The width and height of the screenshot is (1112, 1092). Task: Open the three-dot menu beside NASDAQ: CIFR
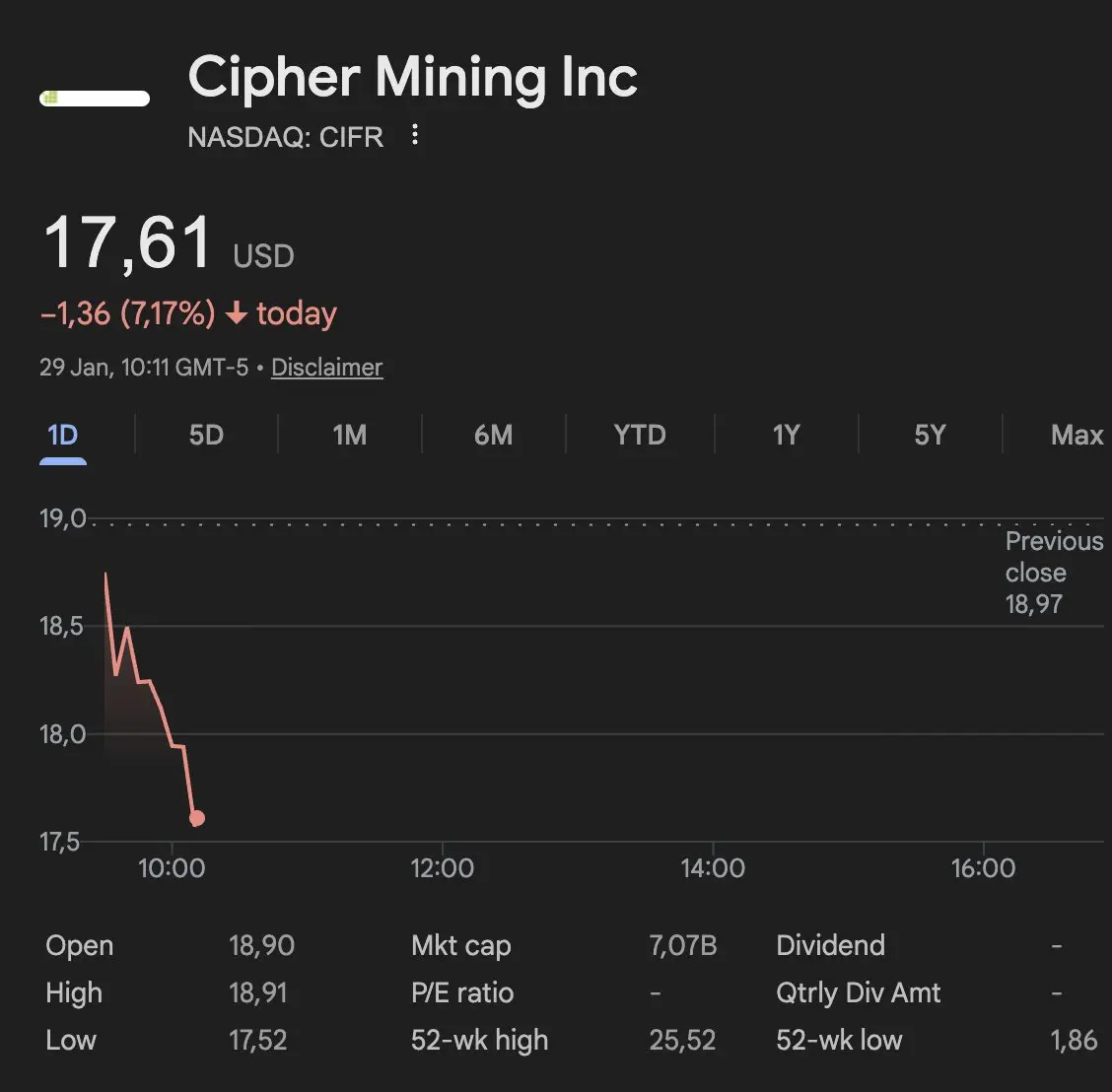tap(415, 135)
